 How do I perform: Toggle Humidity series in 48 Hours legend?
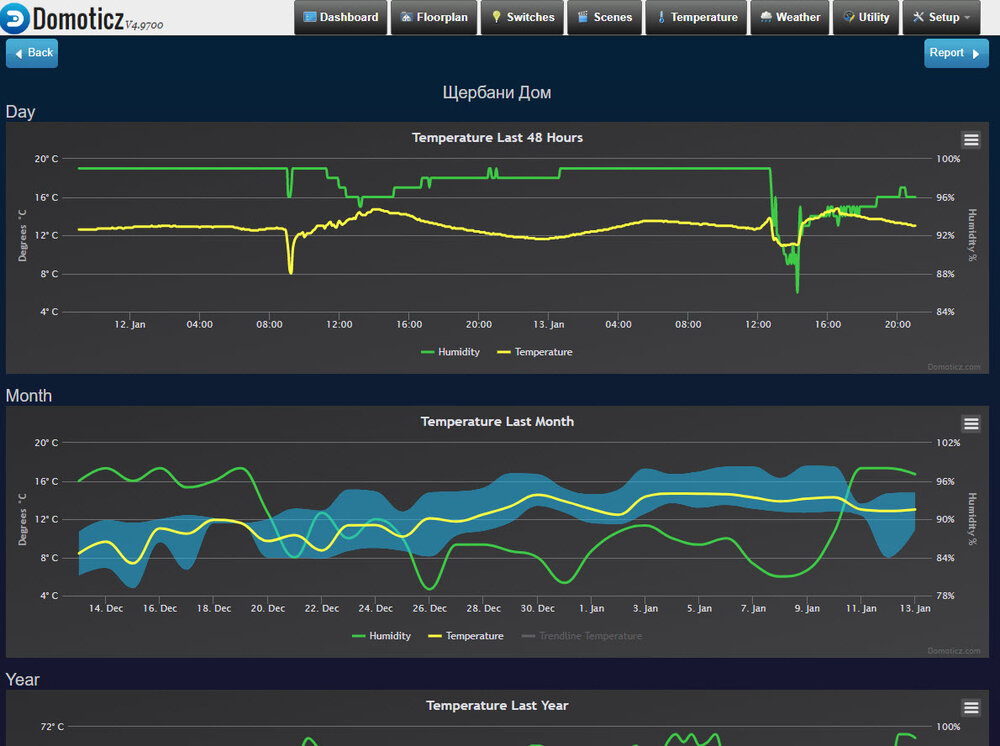(x=450, y=352)
